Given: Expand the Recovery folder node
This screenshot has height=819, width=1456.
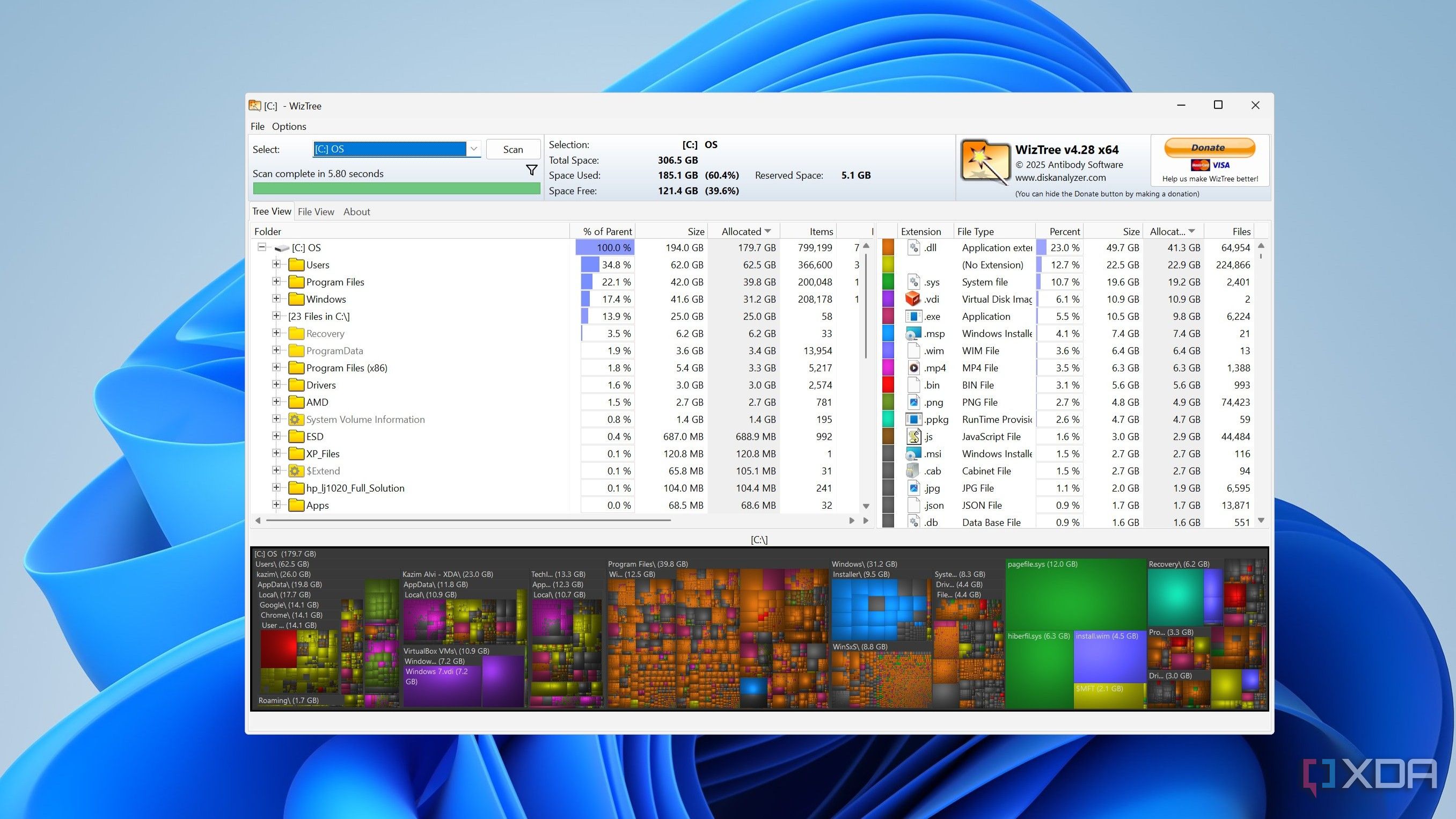Looking at the screenshot, I should click(276, 333).
